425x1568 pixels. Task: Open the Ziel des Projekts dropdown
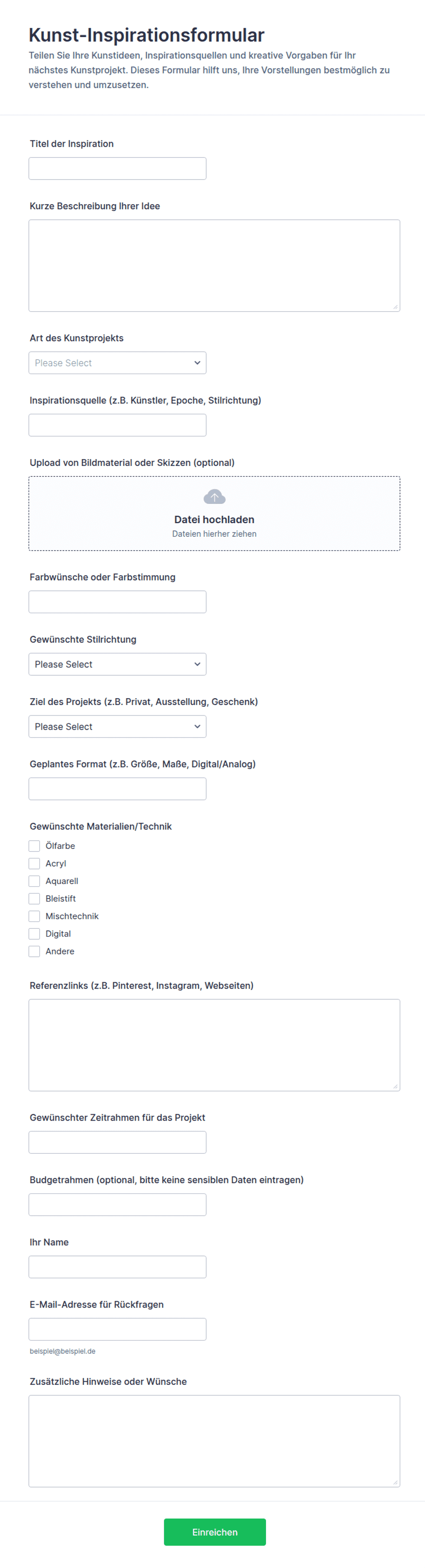[x=117, y=726]
